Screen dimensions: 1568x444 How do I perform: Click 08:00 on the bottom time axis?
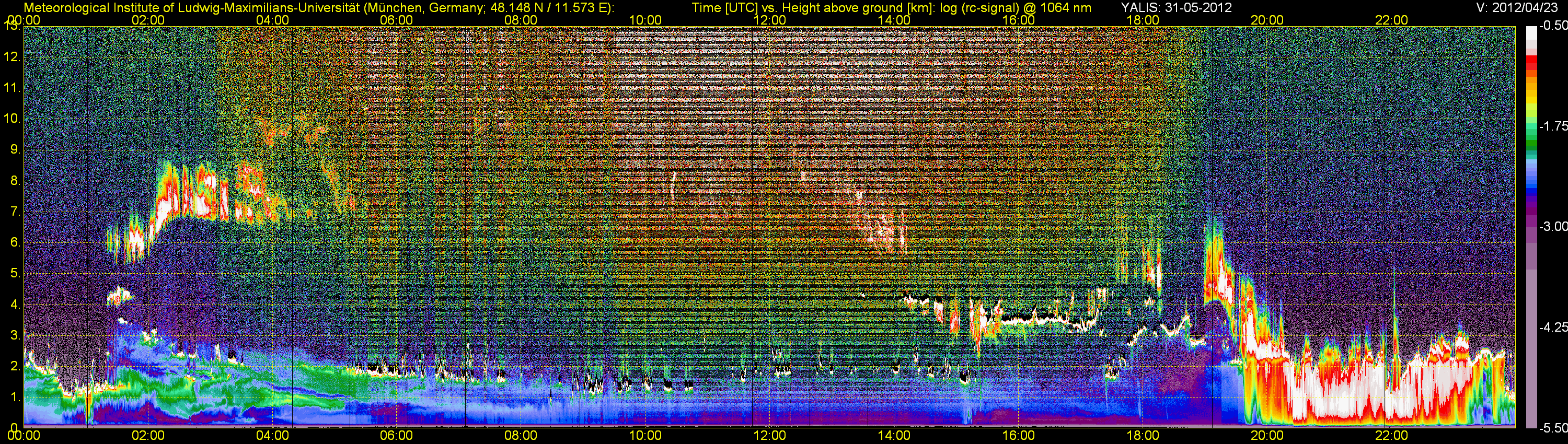point(521,436)
